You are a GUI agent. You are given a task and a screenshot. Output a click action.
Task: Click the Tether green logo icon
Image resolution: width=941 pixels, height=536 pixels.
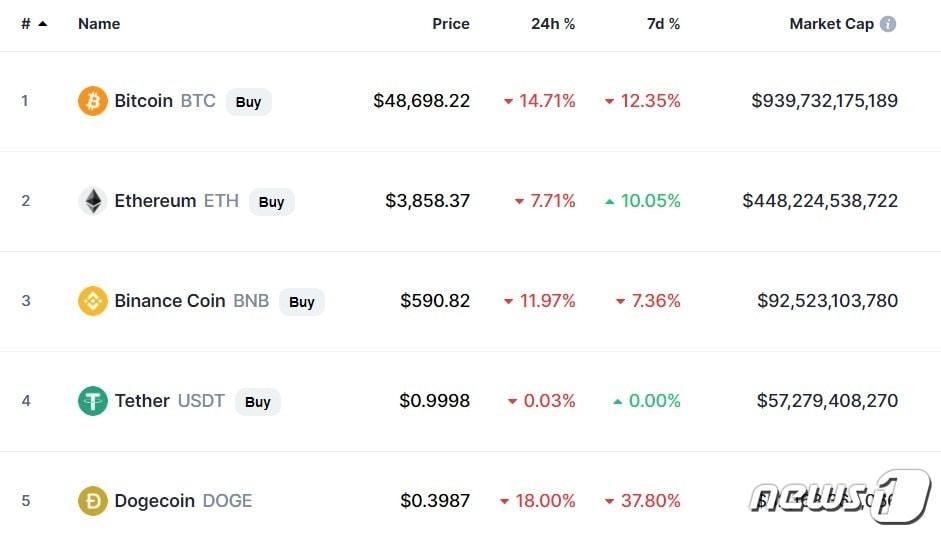(x=92, y=401)
